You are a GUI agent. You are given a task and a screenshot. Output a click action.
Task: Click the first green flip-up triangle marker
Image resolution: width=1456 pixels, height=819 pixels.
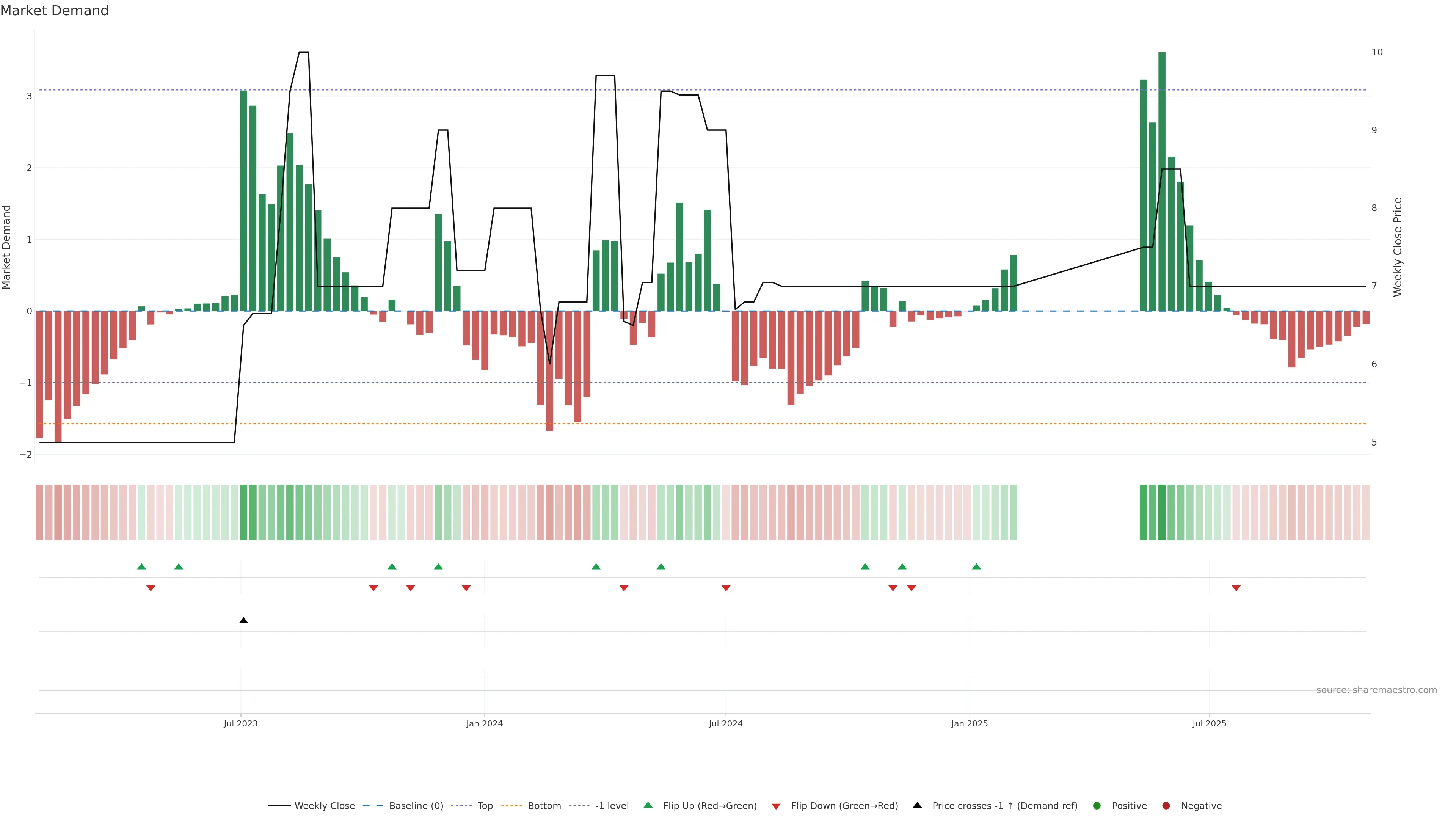pos(142,566)
